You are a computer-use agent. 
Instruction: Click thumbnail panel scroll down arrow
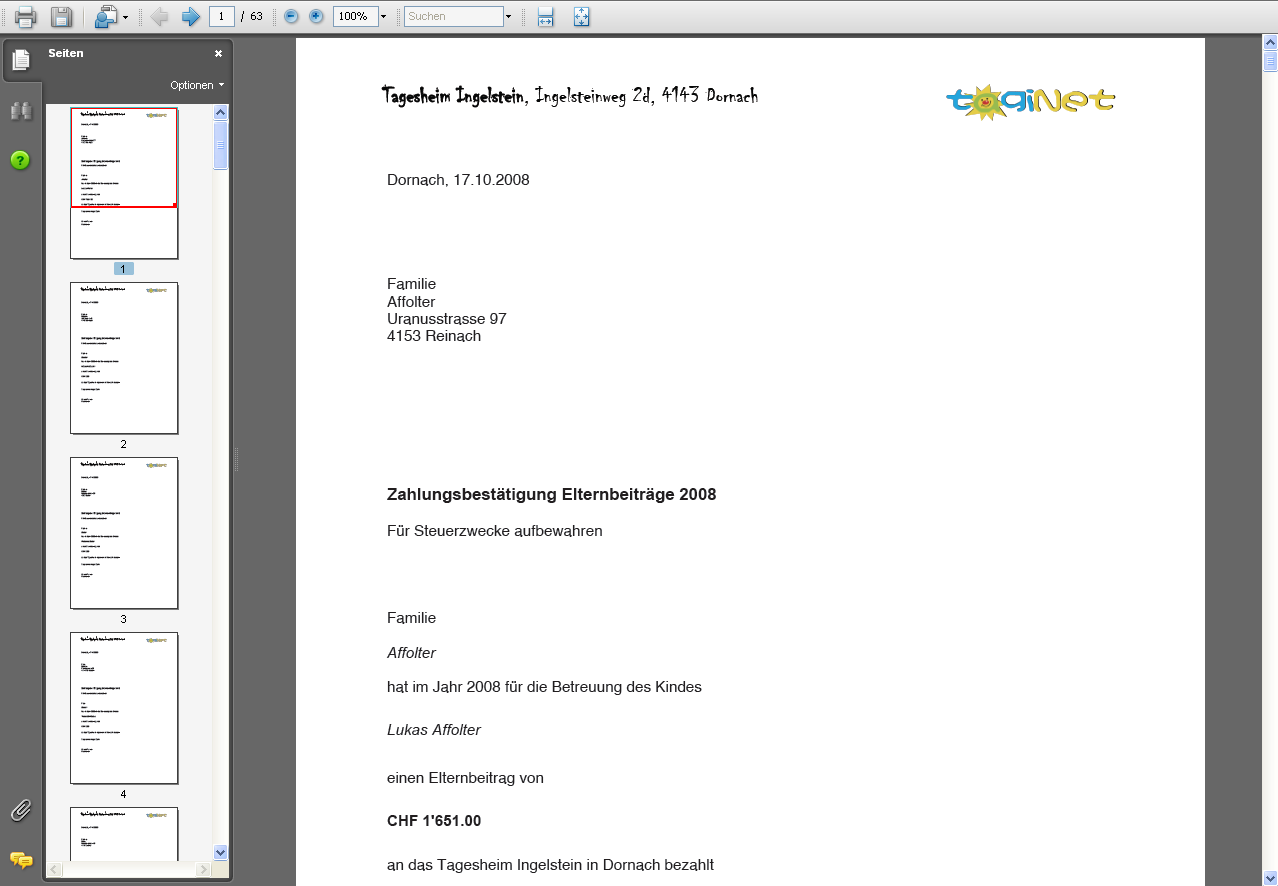(x=221, y=852)
